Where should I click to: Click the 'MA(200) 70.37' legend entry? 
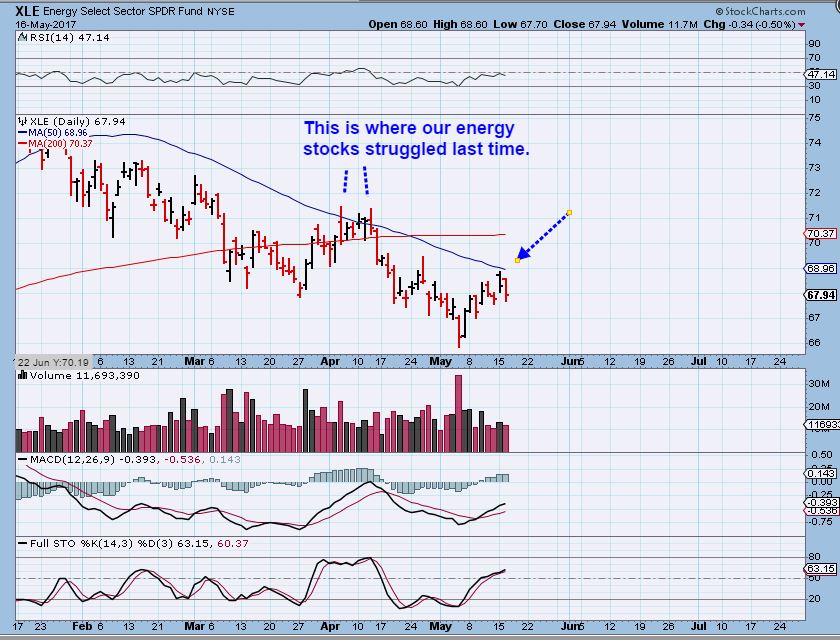(x=60, y=144)
